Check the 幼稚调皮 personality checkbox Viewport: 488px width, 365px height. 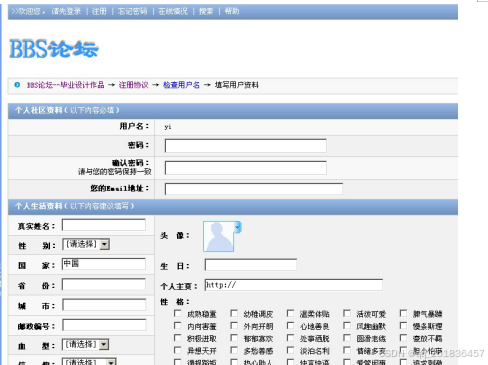click(234, 314)
